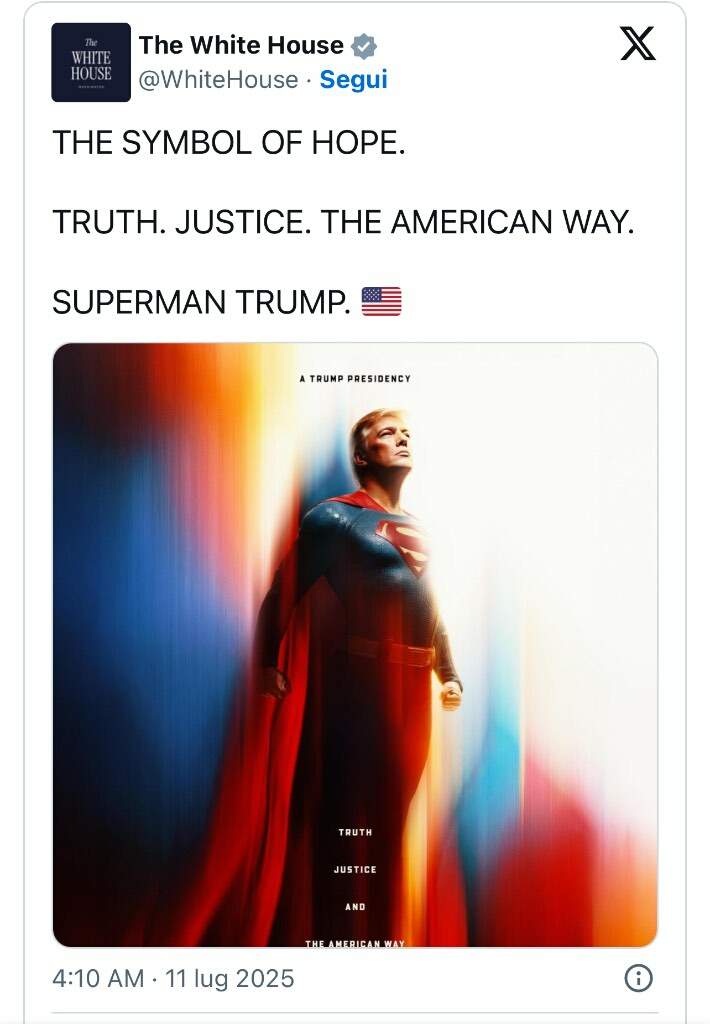Click the American flag emoji
The width and height of the screenshot is (710, 1024).
click(x=381, y=302)
